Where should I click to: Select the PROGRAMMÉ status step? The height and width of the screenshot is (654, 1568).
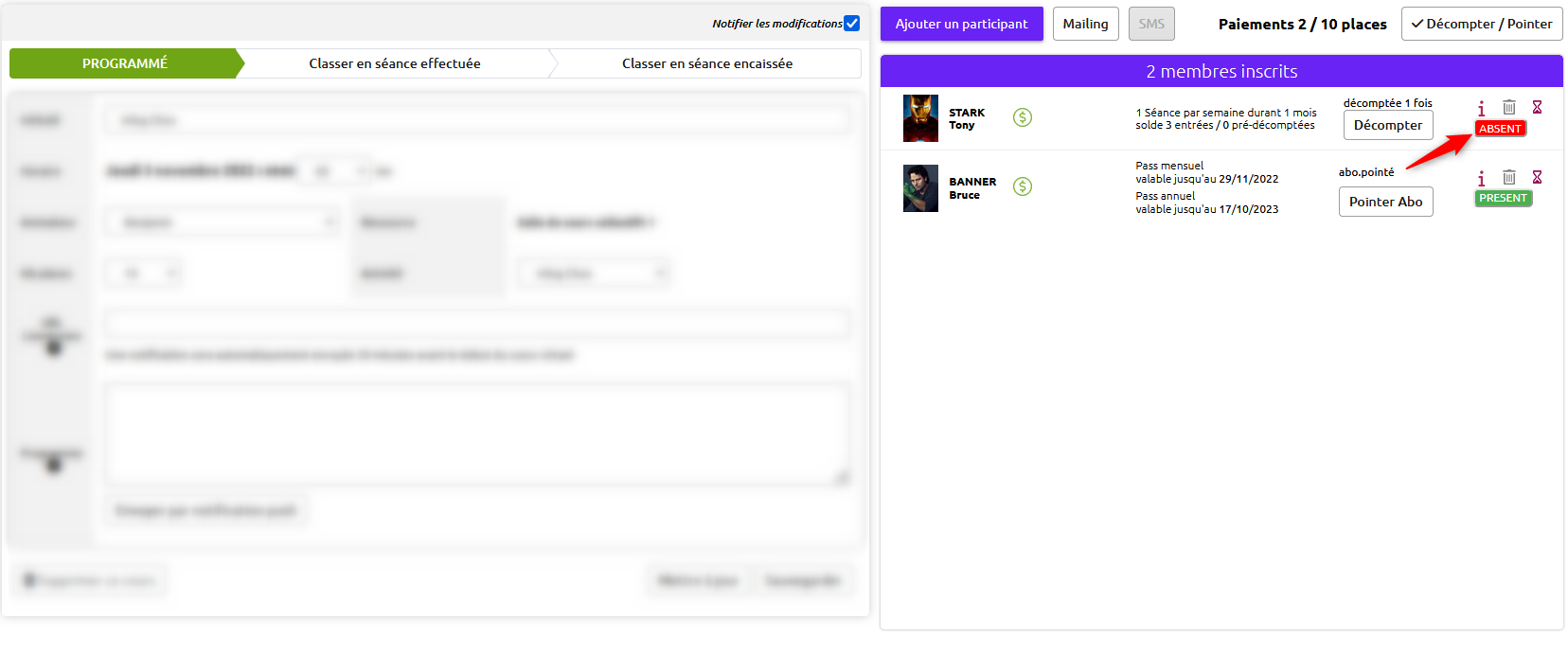tap(124, 63)
